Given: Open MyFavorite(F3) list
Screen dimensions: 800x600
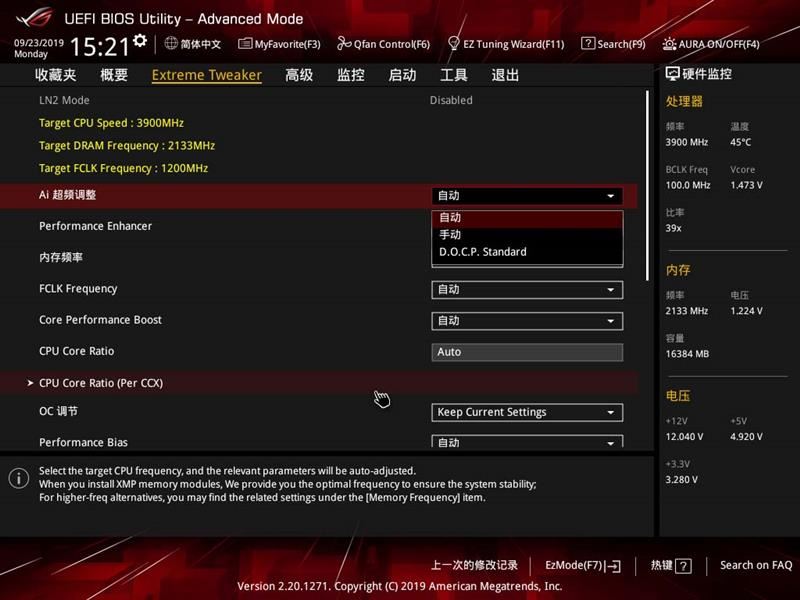Looking at the screenshot, I should pyautogui.click(x=280, y=44).
